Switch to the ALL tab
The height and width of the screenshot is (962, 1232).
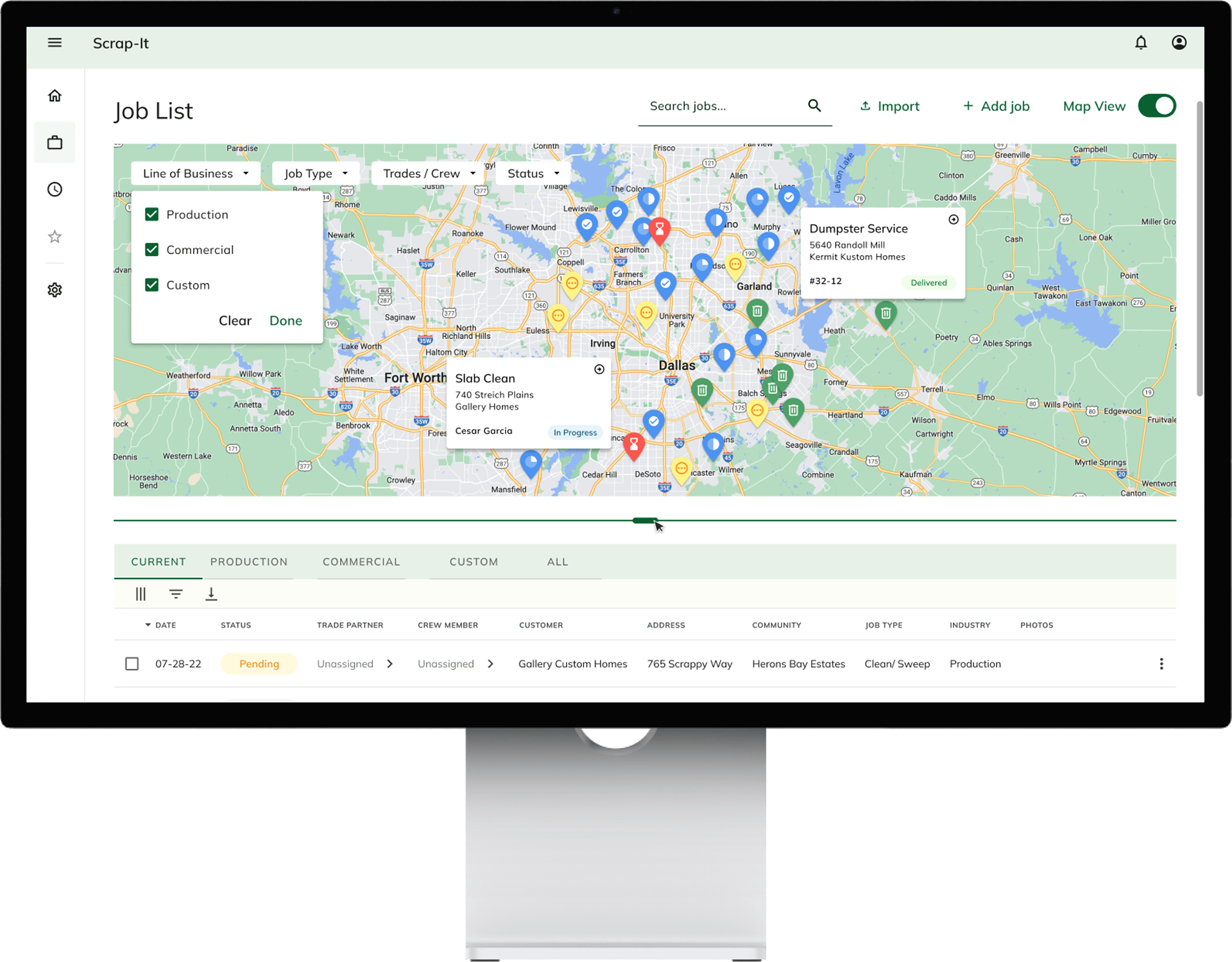[x=558, y=562]
